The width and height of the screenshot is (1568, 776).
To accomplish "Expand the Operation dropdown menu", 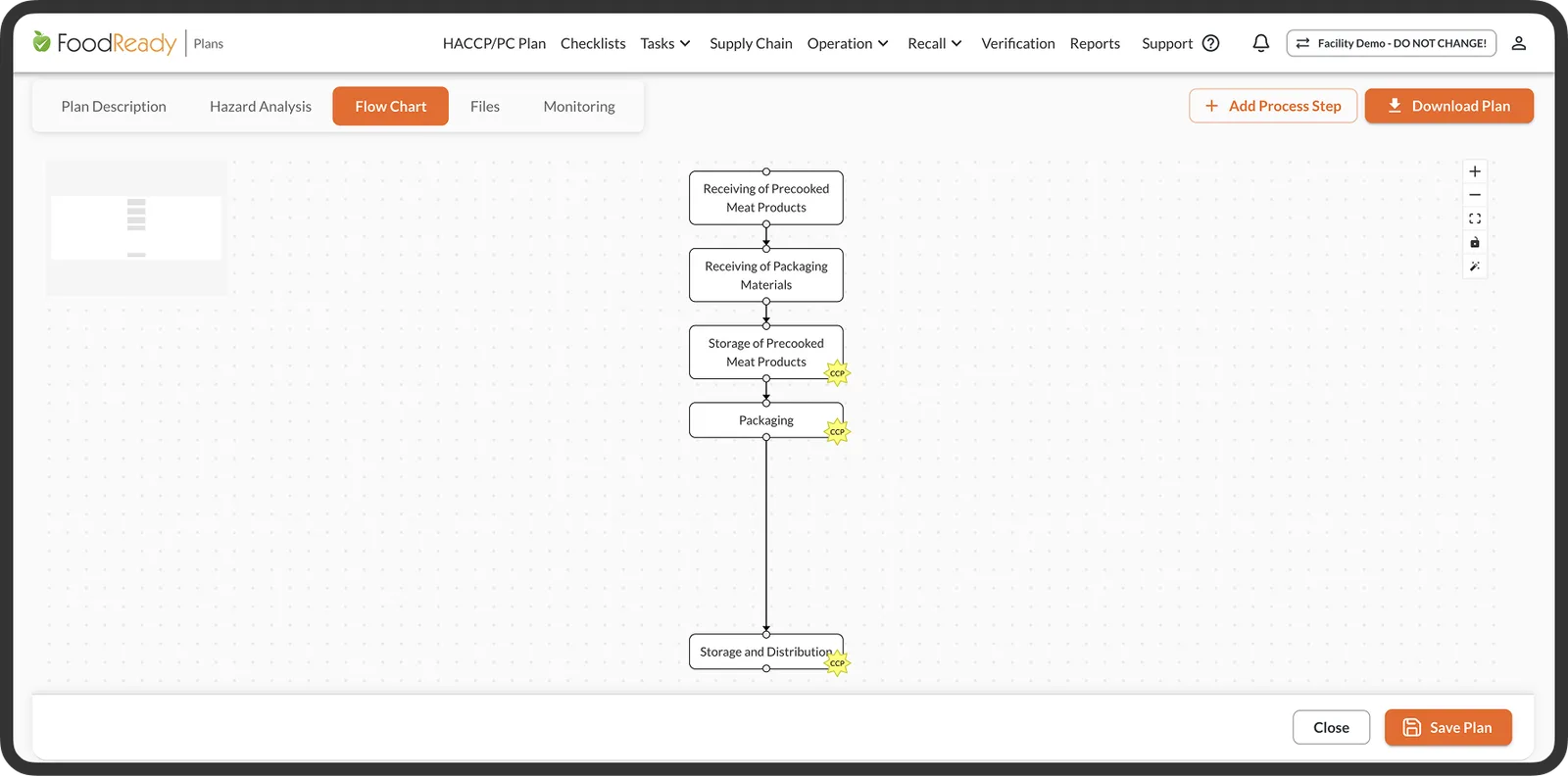I will tap(848, 43).
